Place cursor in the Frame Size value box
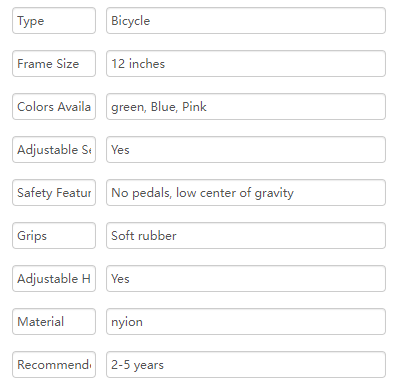 246,64
